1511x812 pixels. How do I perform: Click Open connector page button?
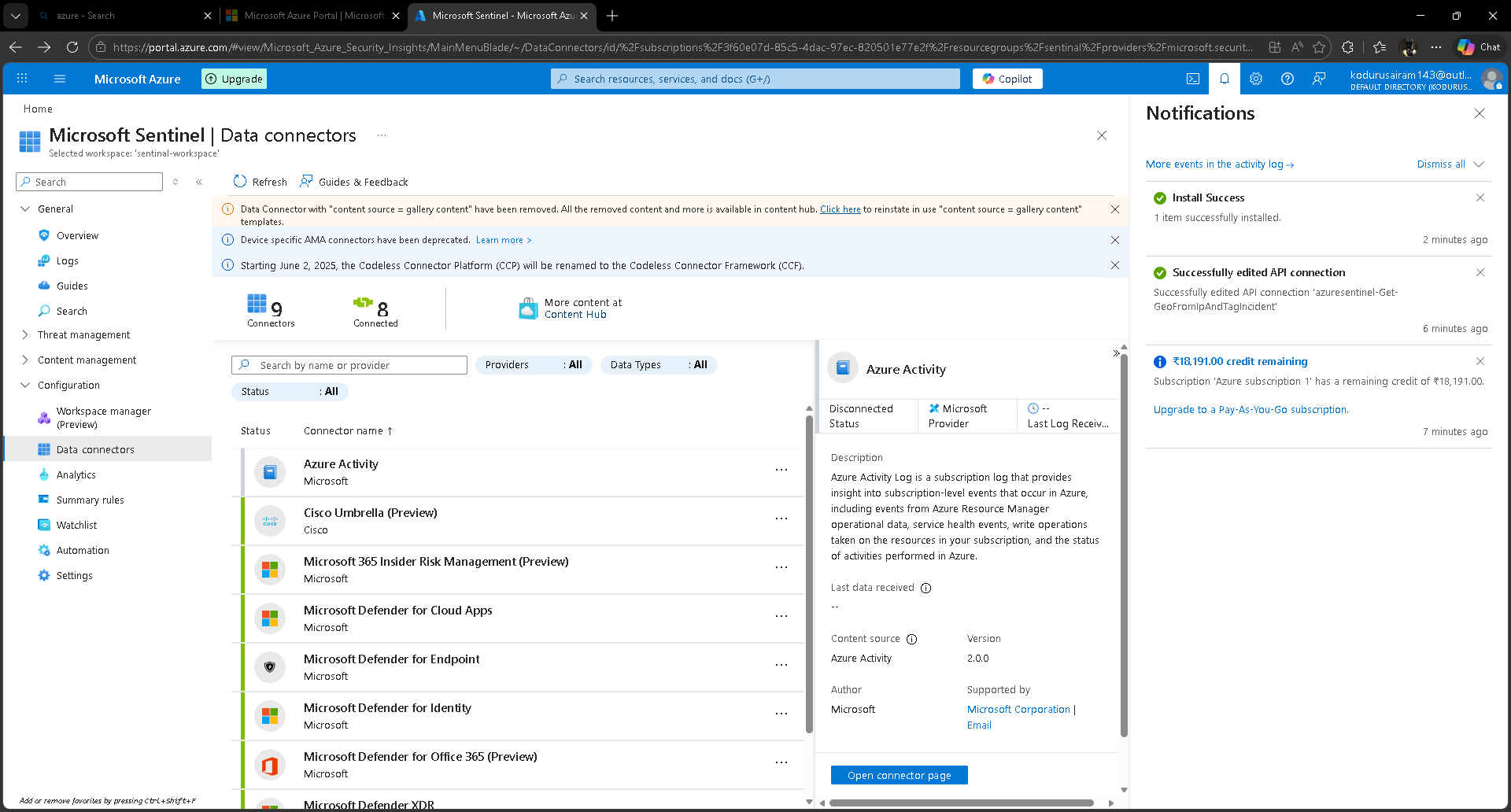click(x=899, y=776)
